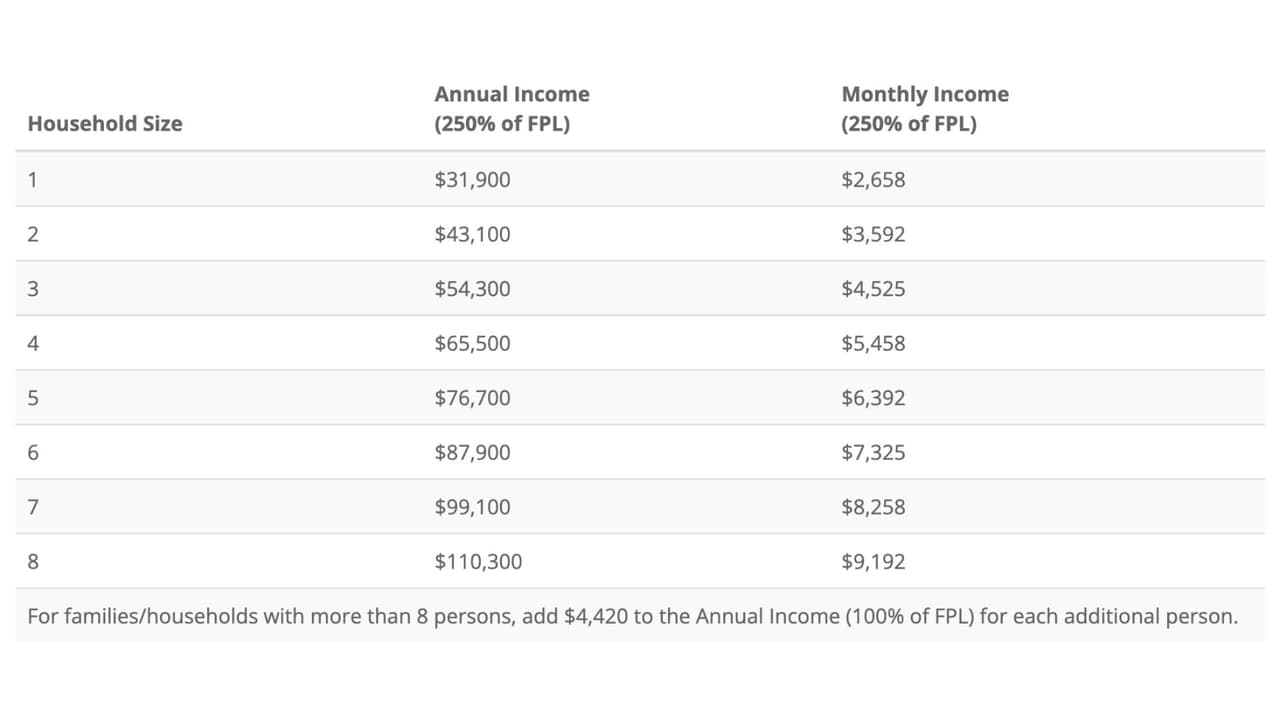Select the $54,300 annual income cell

[x=472, y=289]
